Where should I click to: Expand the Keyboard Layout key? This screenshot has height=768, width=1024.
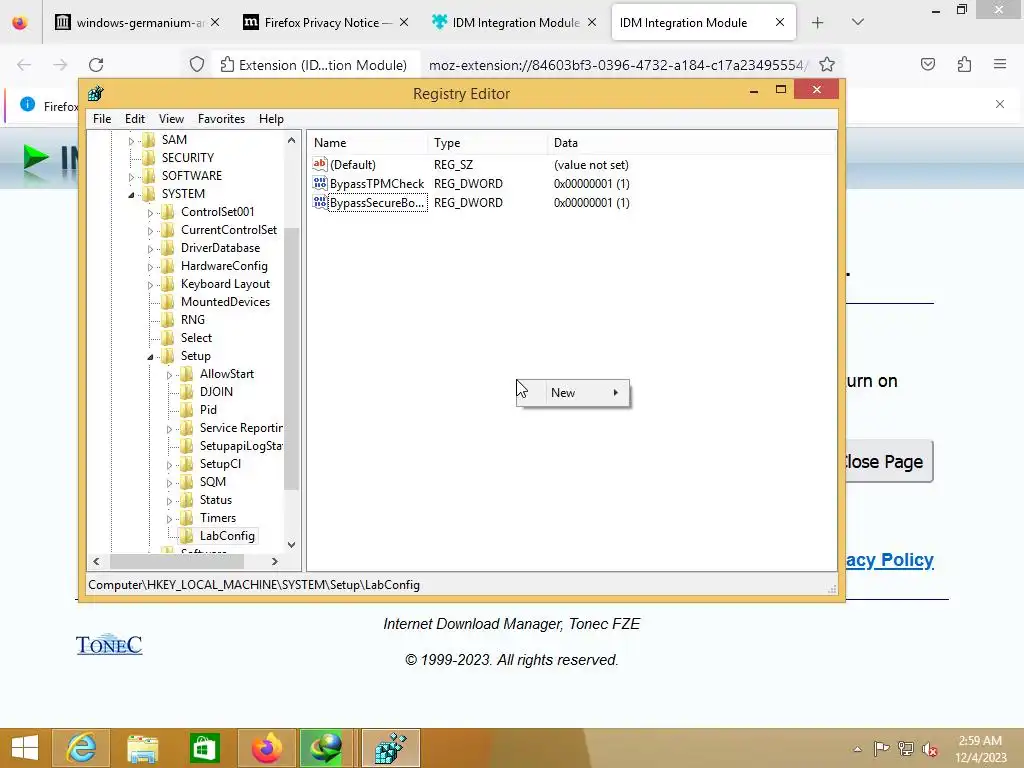click(150, 285)
